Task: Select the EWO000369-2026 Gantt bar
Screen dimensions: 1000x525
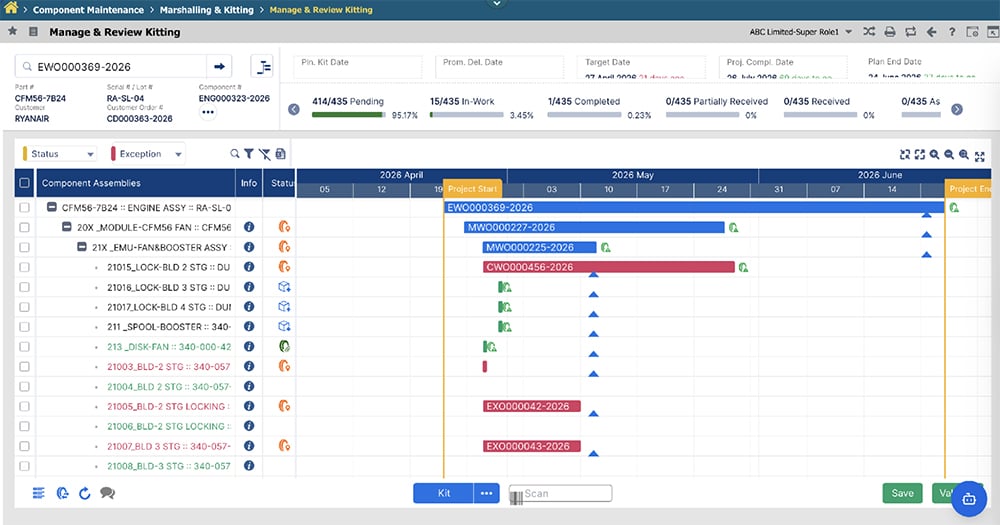Action: coord(694,207)
